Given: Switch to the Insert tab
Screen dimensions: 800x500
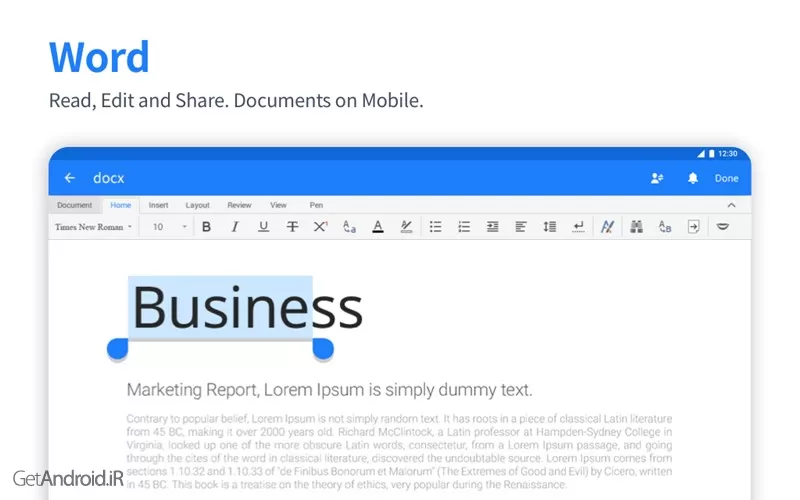Looking at the screenshot, I should [158, 205].
